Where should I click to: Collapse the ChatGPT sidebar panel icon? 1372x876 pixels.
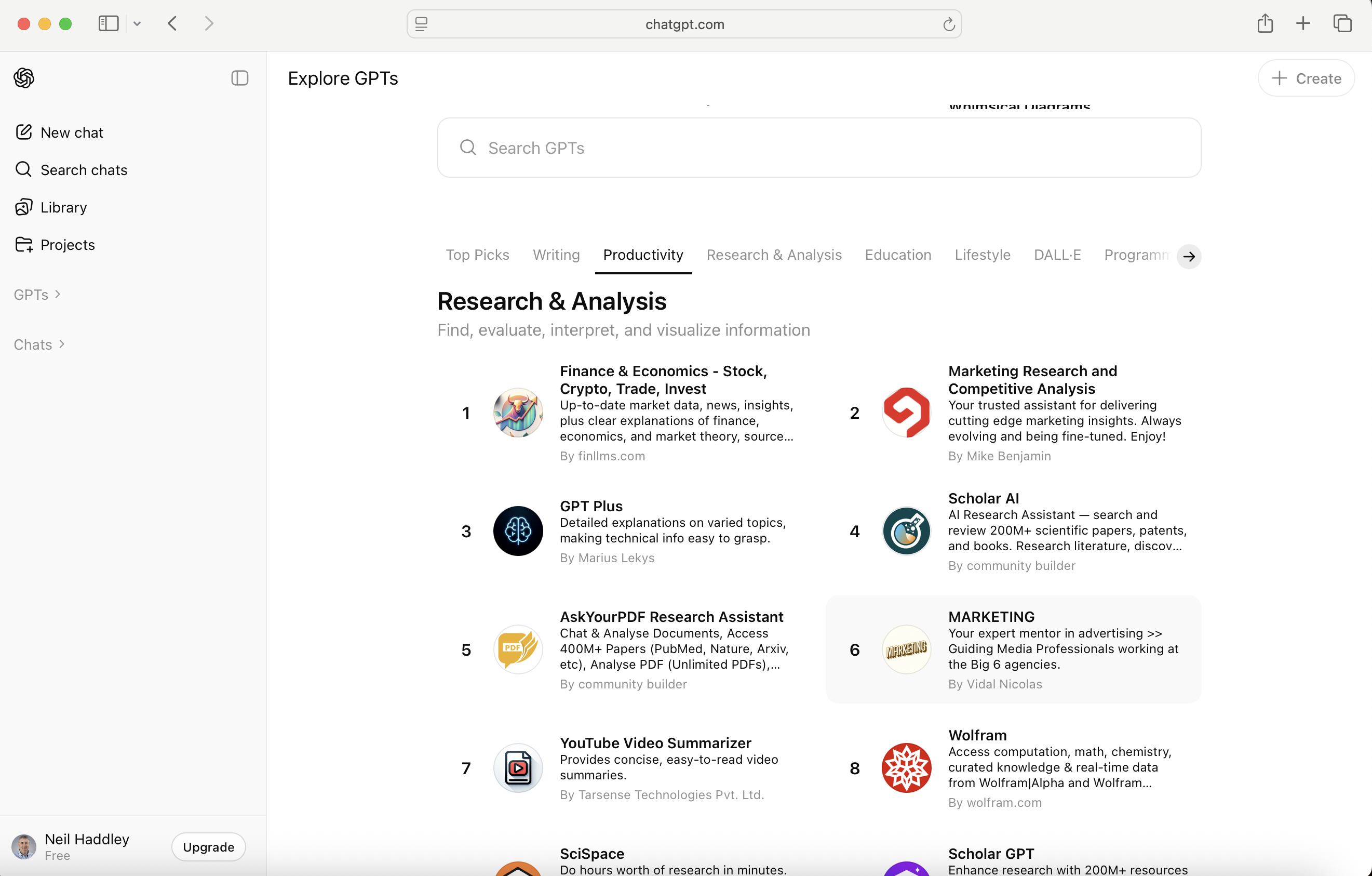click(240, 78)
